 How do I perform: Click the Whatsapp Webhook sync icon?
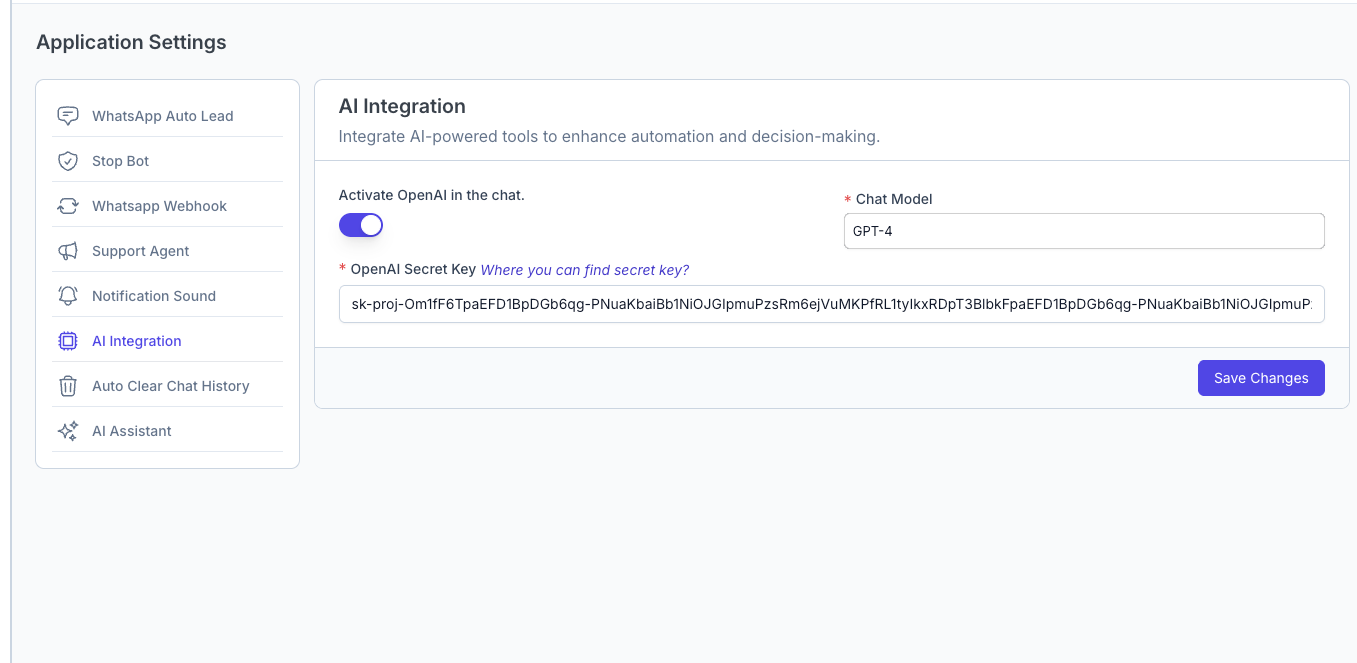[x=67, y=205]
